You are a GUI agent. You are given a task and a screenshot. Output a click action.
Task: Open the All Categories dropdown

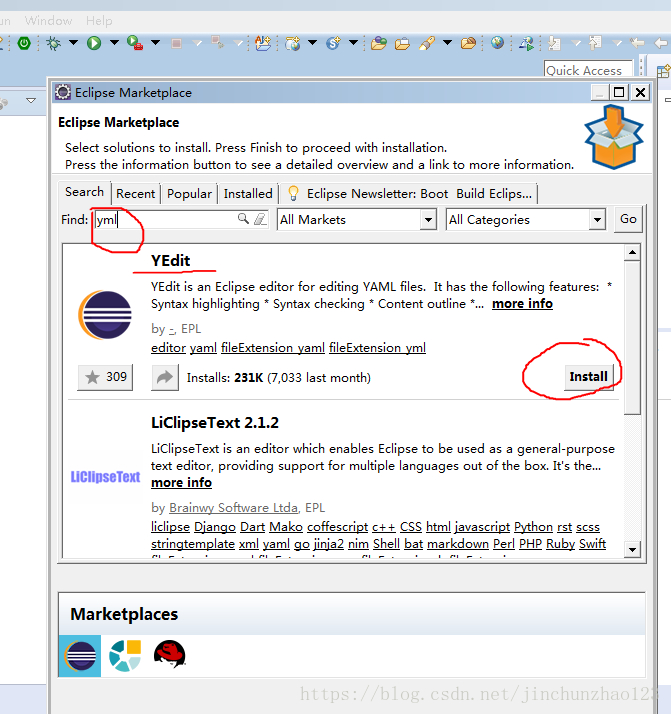526,220
